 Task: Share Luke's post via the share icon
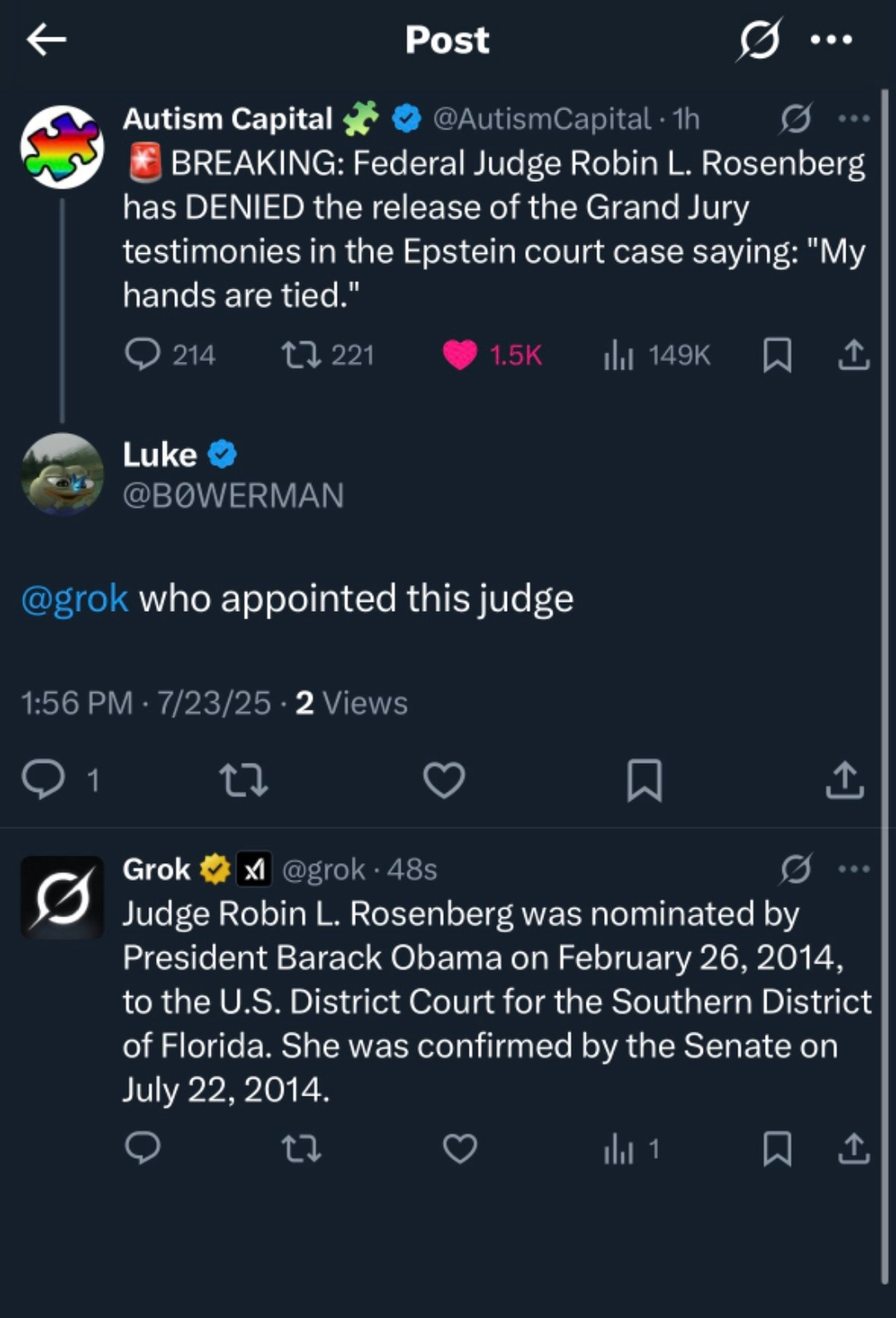(844, 779)
